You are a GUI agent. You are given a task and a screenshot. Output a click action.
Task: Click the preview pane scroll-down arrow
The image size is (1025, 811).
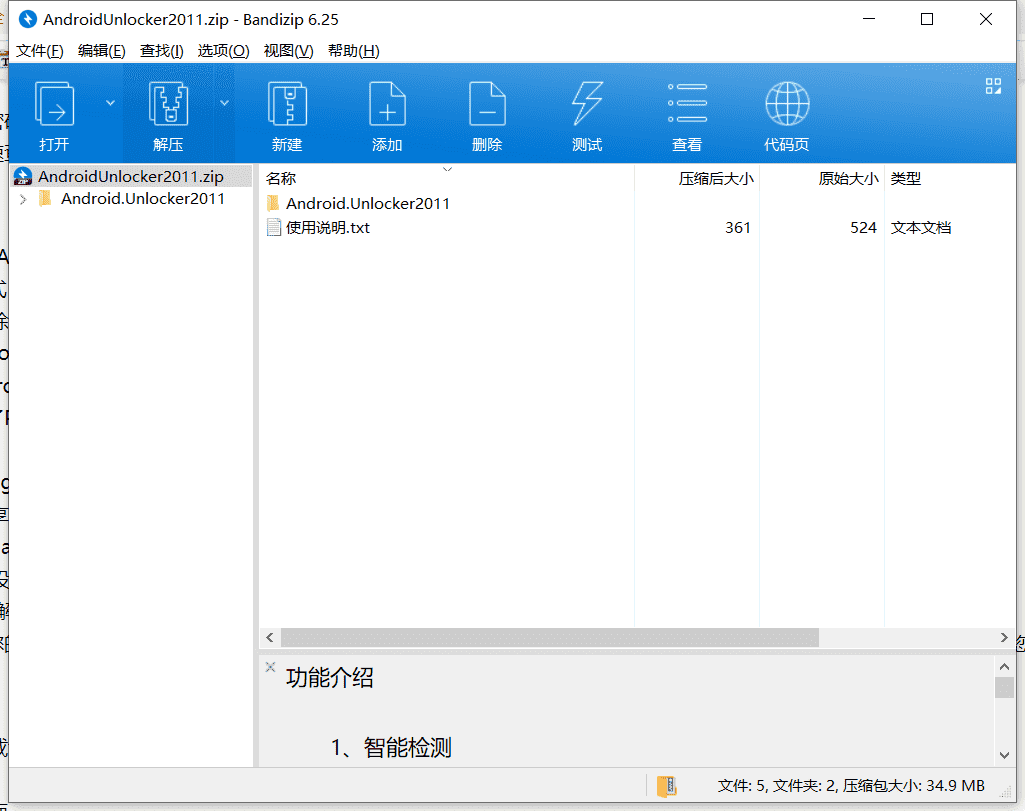(x=1004, y=755)
